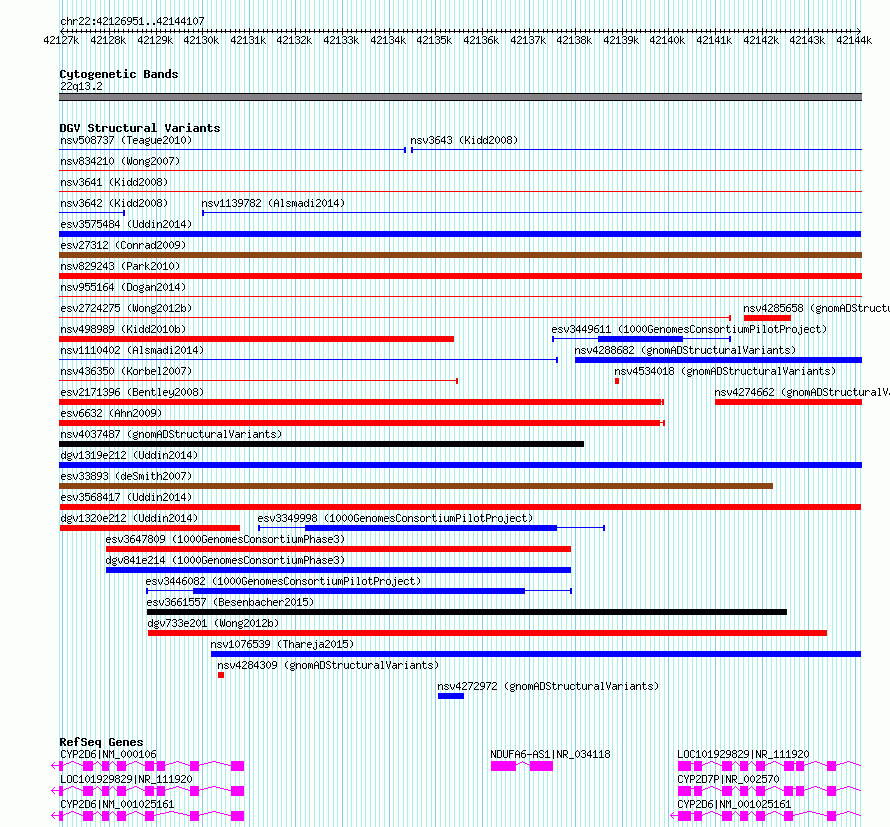Viewport: 890px width, 827px height.
Task: Open gnomAD variant nsv4285658
Action: point(817,308)
